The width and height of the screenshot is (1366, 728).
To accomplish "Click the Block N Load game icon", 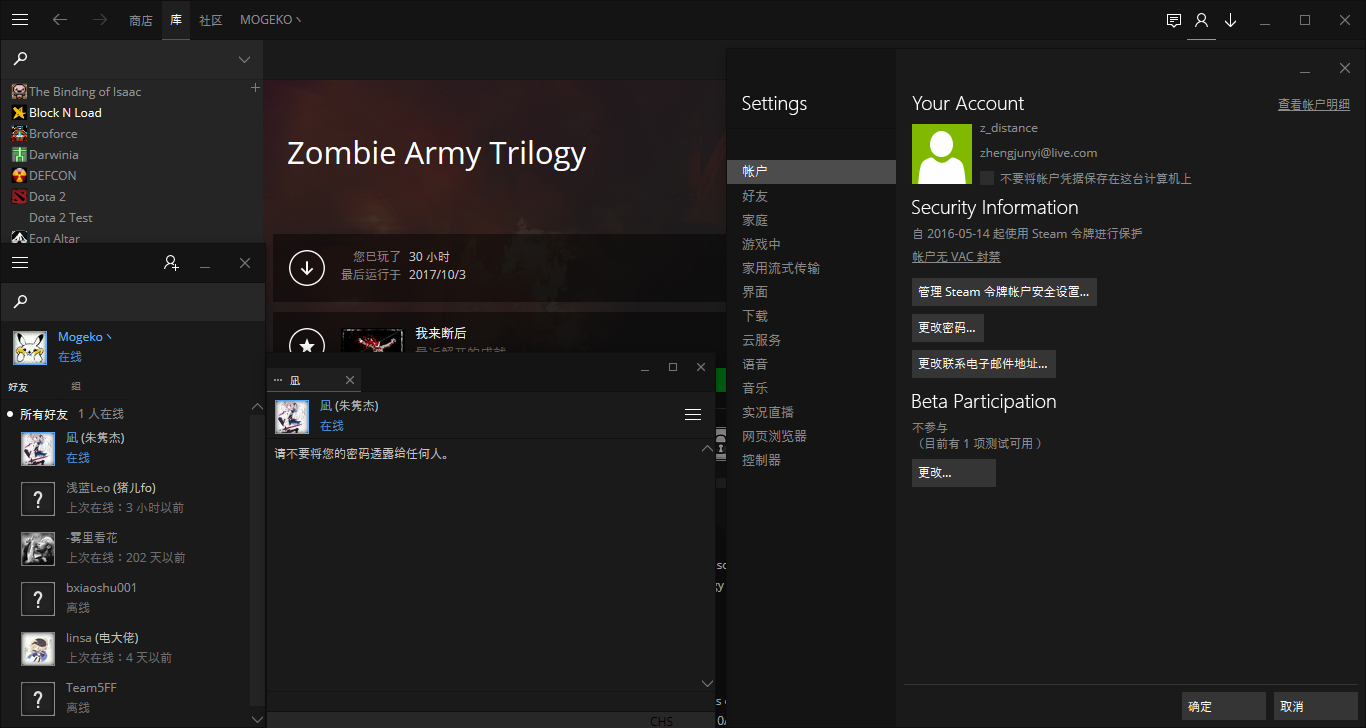I will coord(19,113).
